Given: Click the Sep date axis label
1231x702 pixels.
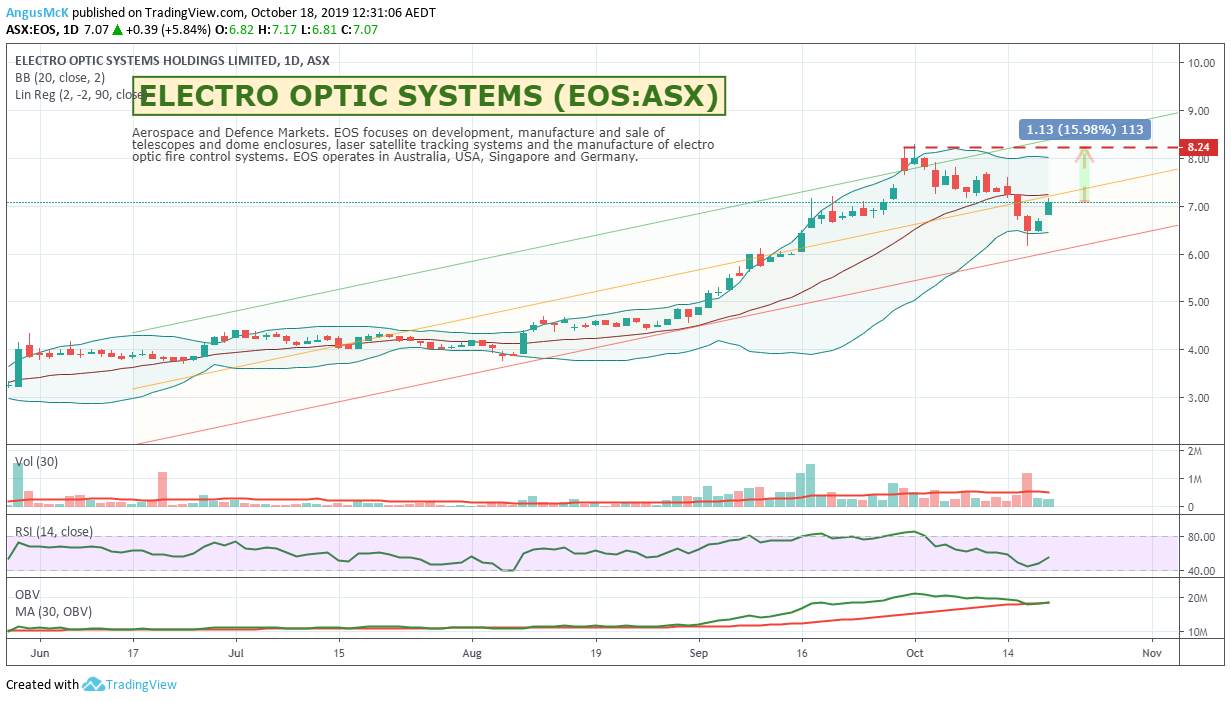Looking at the screenshot, I should [x=698, y=651].
